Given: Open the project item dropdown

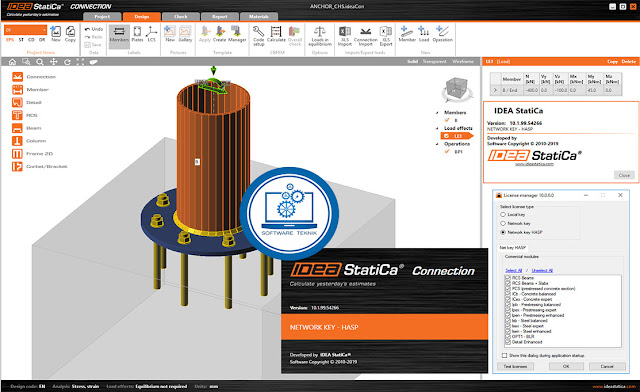Looking at the screenshot, I should tap(44, 30).
